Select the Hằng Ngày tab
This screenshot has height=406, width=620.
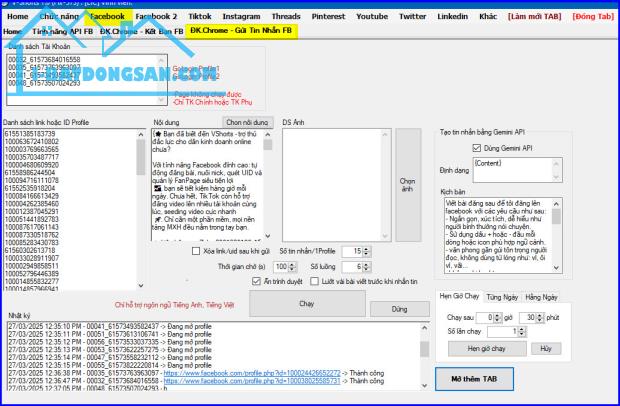click(x=541, y=297)
